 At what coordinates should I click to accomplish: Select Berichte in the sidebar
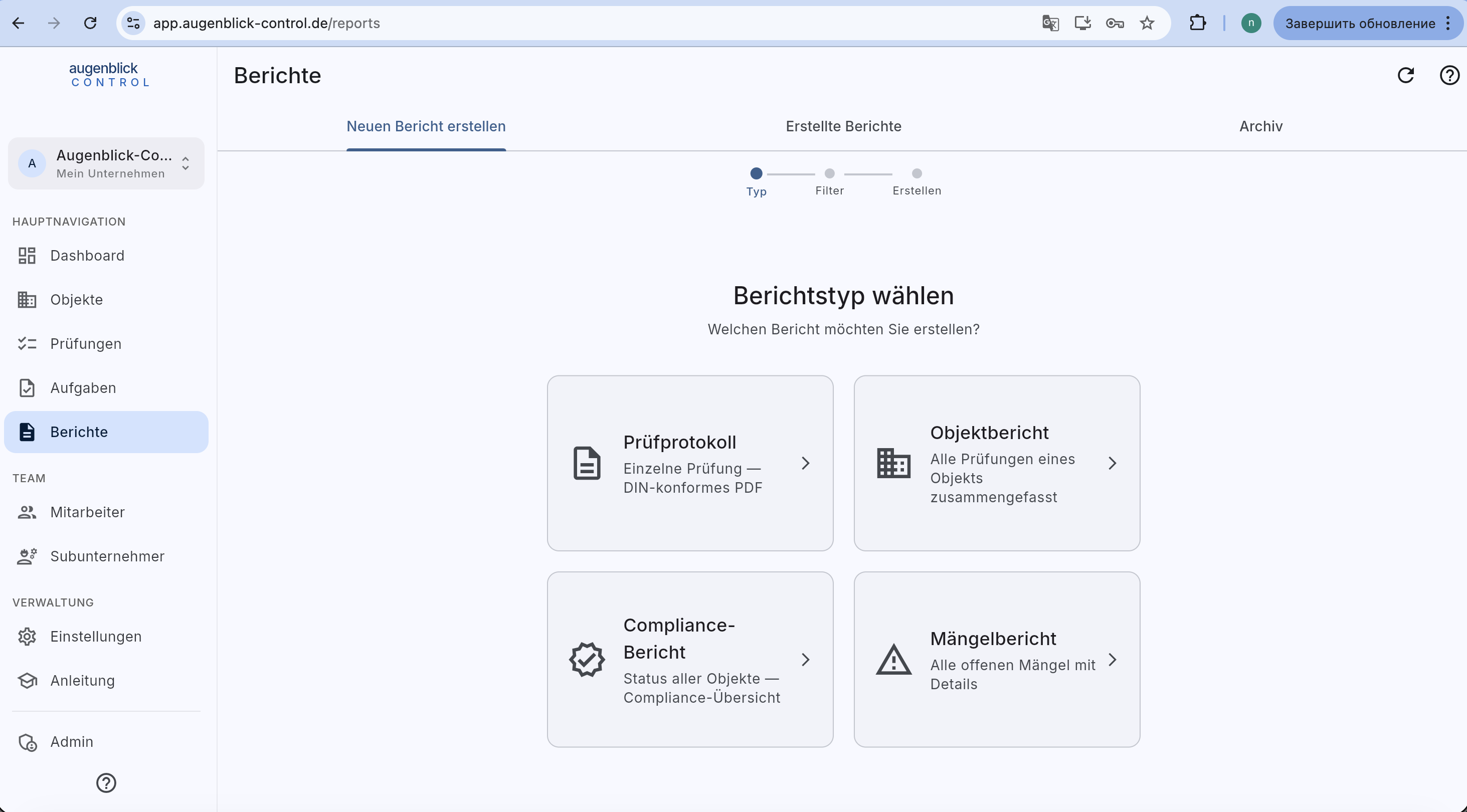106,432
